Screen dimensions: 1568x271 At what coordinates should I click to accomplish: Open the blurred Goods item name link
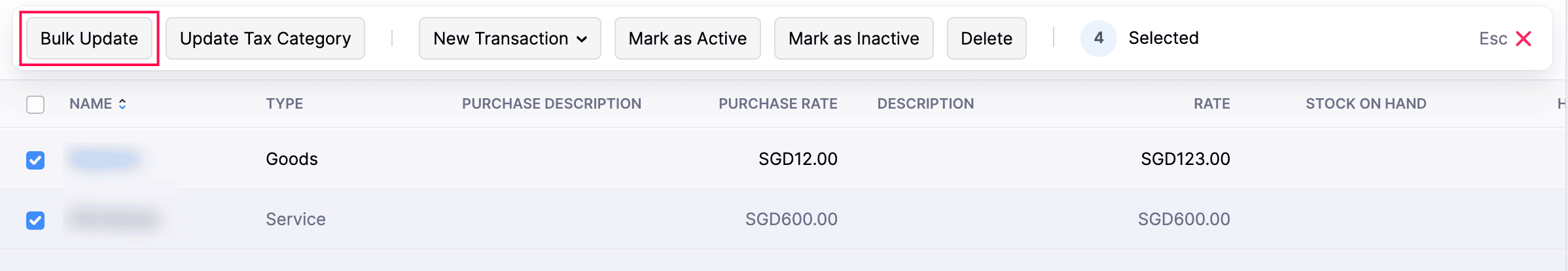tap(105, 159)
